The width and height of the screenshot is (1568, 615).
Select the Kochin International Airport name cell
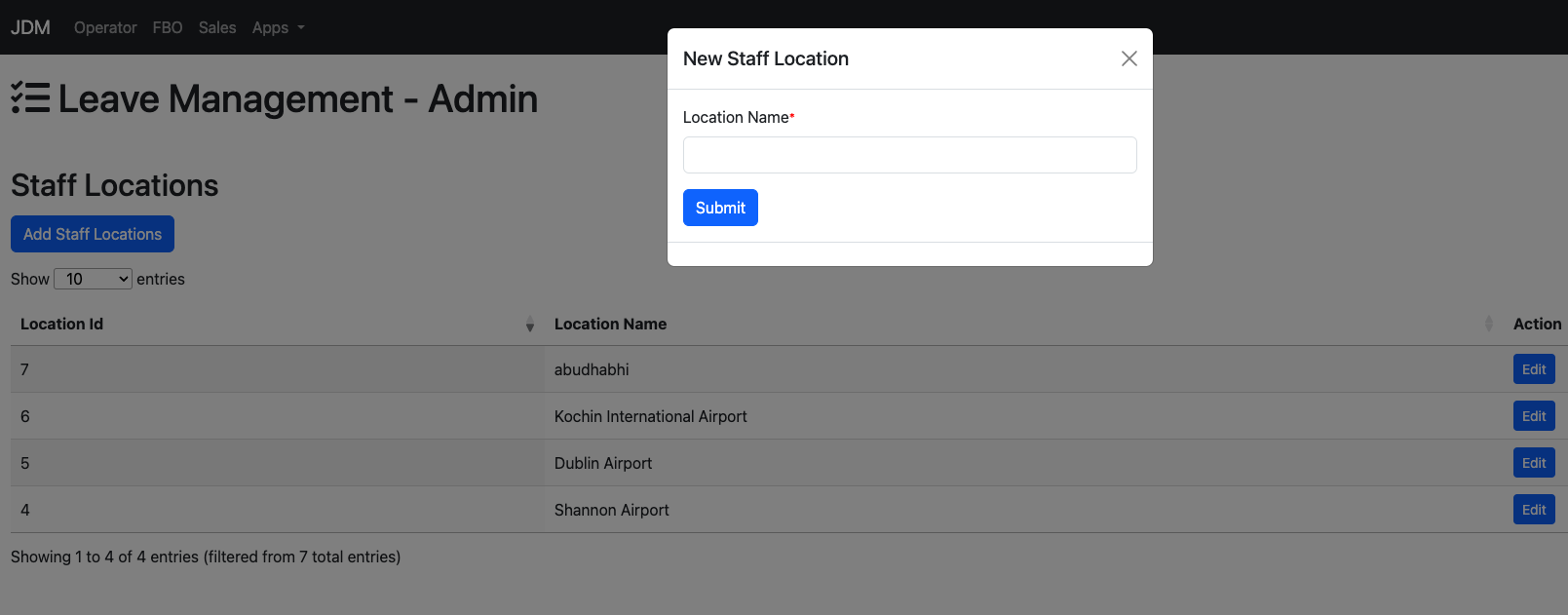coord(650,416)
